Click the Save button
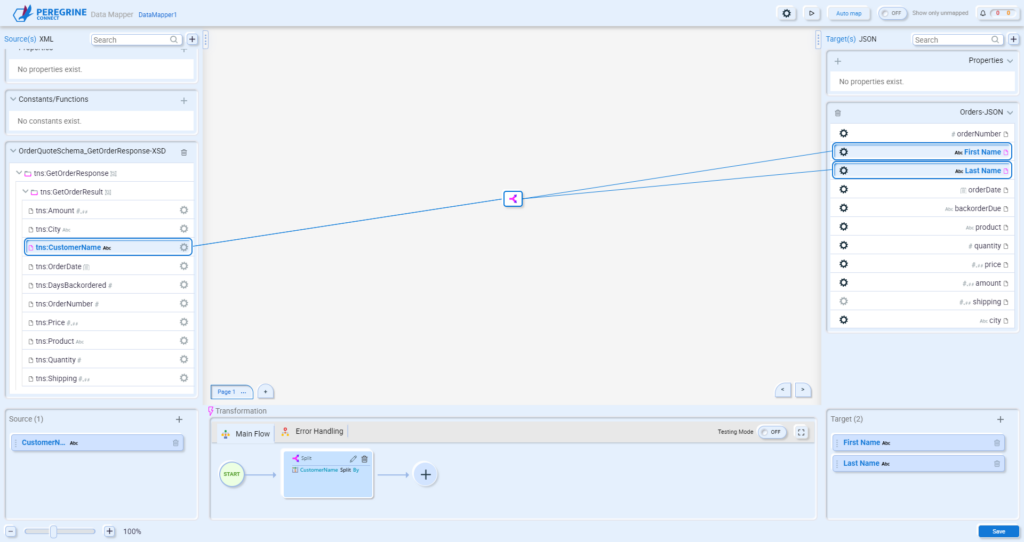This screenshot has width=1024, height=542. click(x=998, y=531)
